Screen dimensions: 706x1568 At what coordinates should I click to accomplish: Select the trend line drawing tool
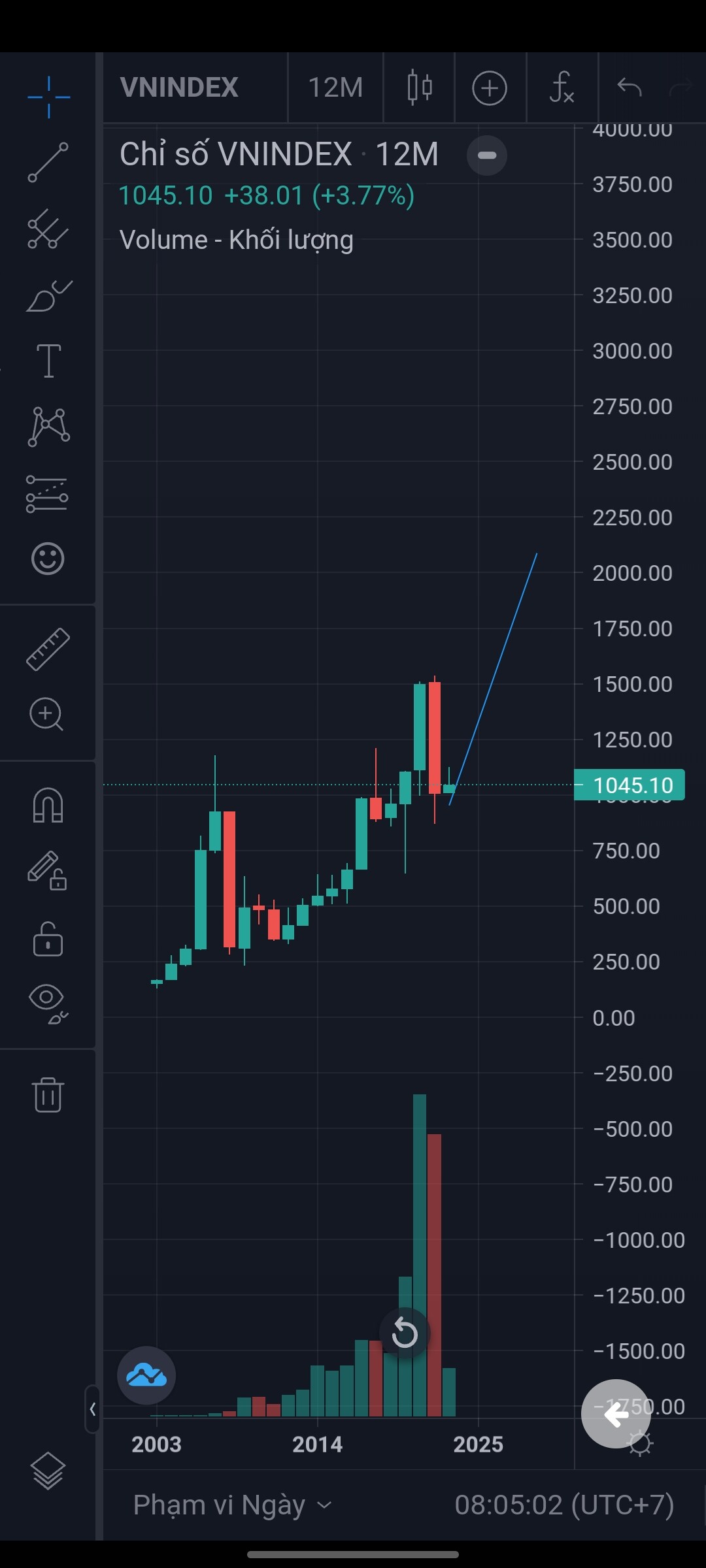click(x=48, y=162)
